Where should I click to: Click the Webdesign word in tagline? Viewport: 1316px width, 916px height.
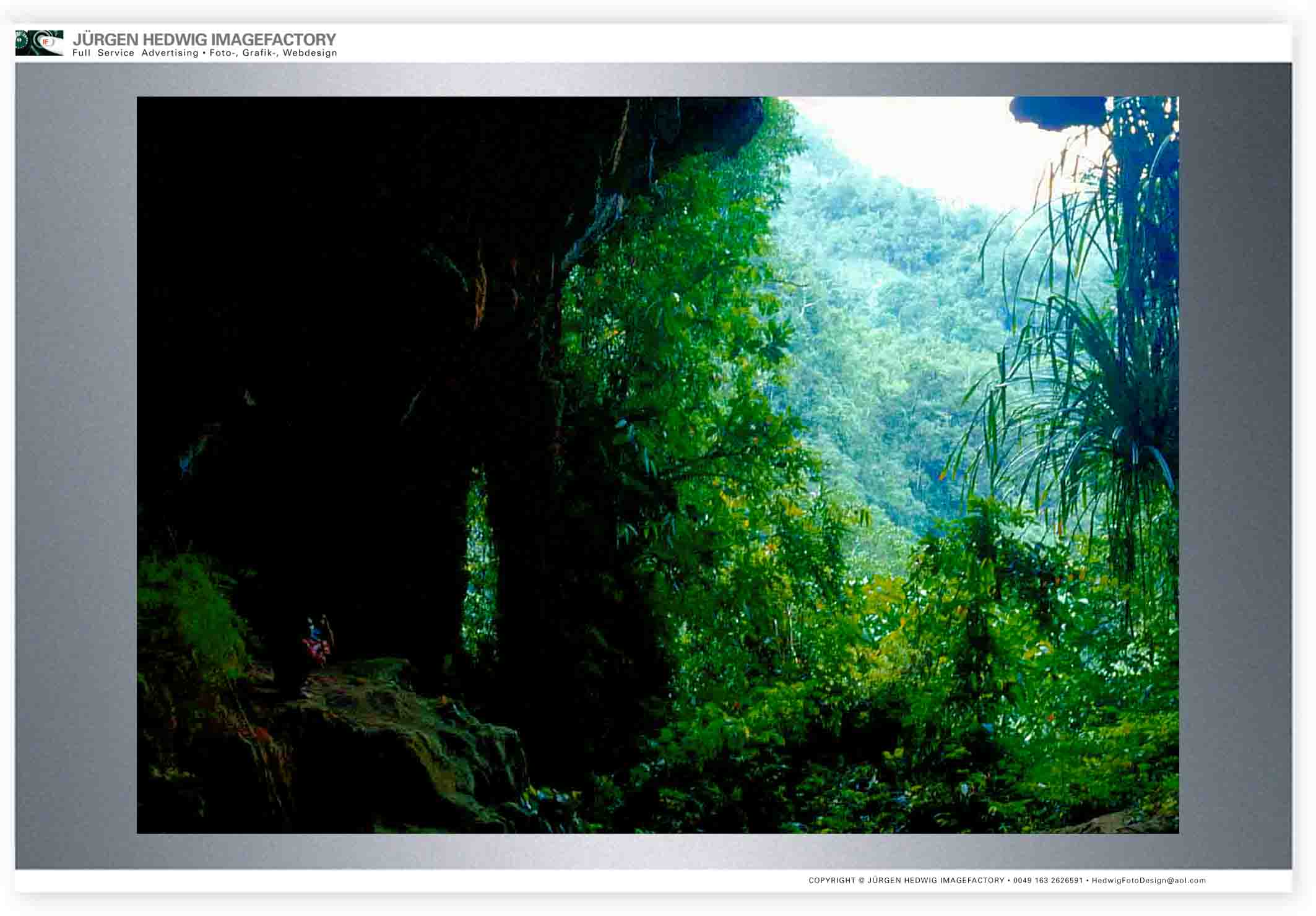[x=310, y=53]
